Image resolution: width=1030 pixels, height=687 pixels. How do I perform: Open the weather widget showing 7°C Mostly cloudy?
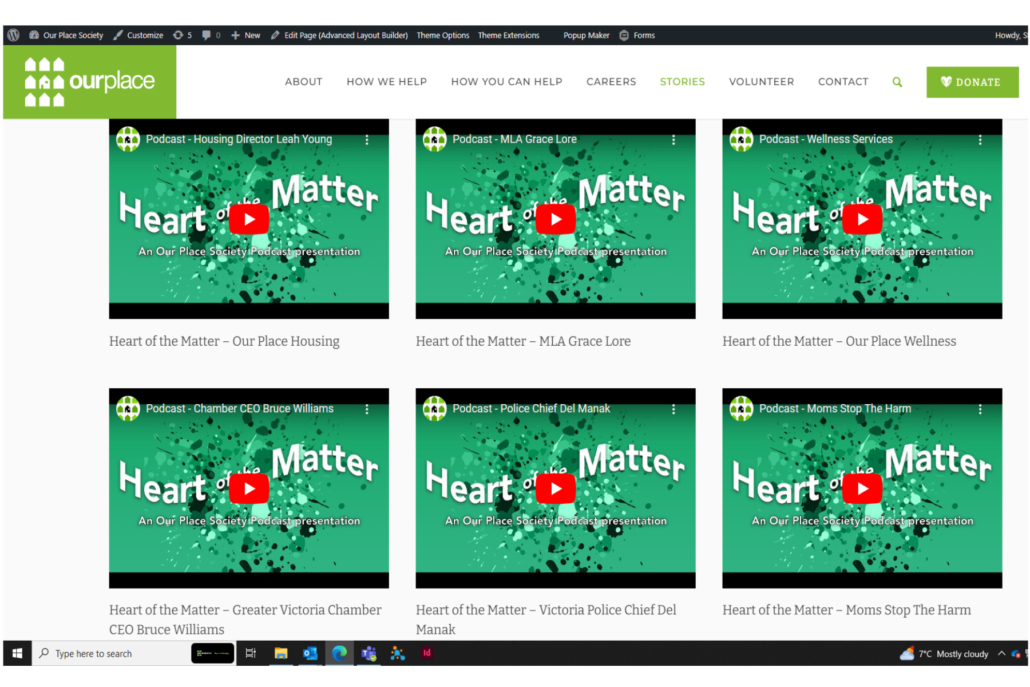944,654
